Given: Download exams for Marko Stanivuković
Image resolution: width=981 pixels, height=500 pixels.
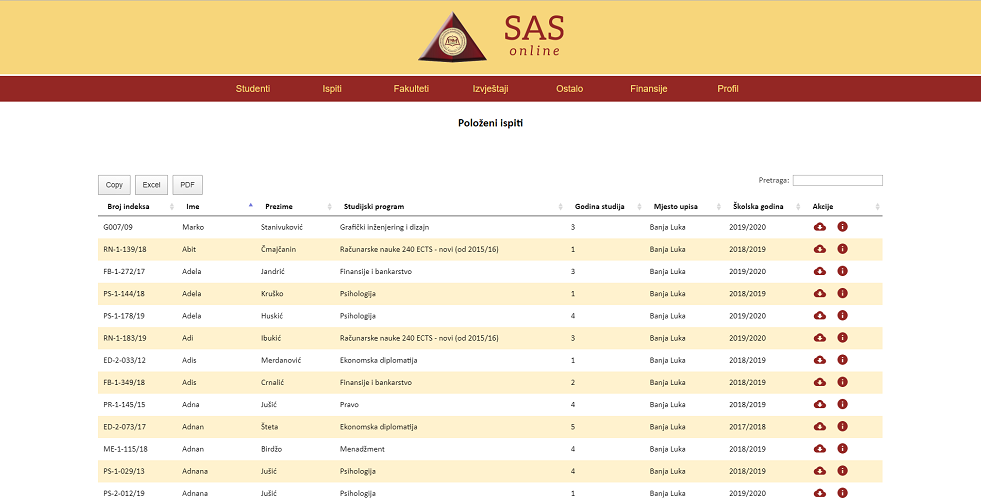Looking at the screenshot, I should (x=820, y=227).
